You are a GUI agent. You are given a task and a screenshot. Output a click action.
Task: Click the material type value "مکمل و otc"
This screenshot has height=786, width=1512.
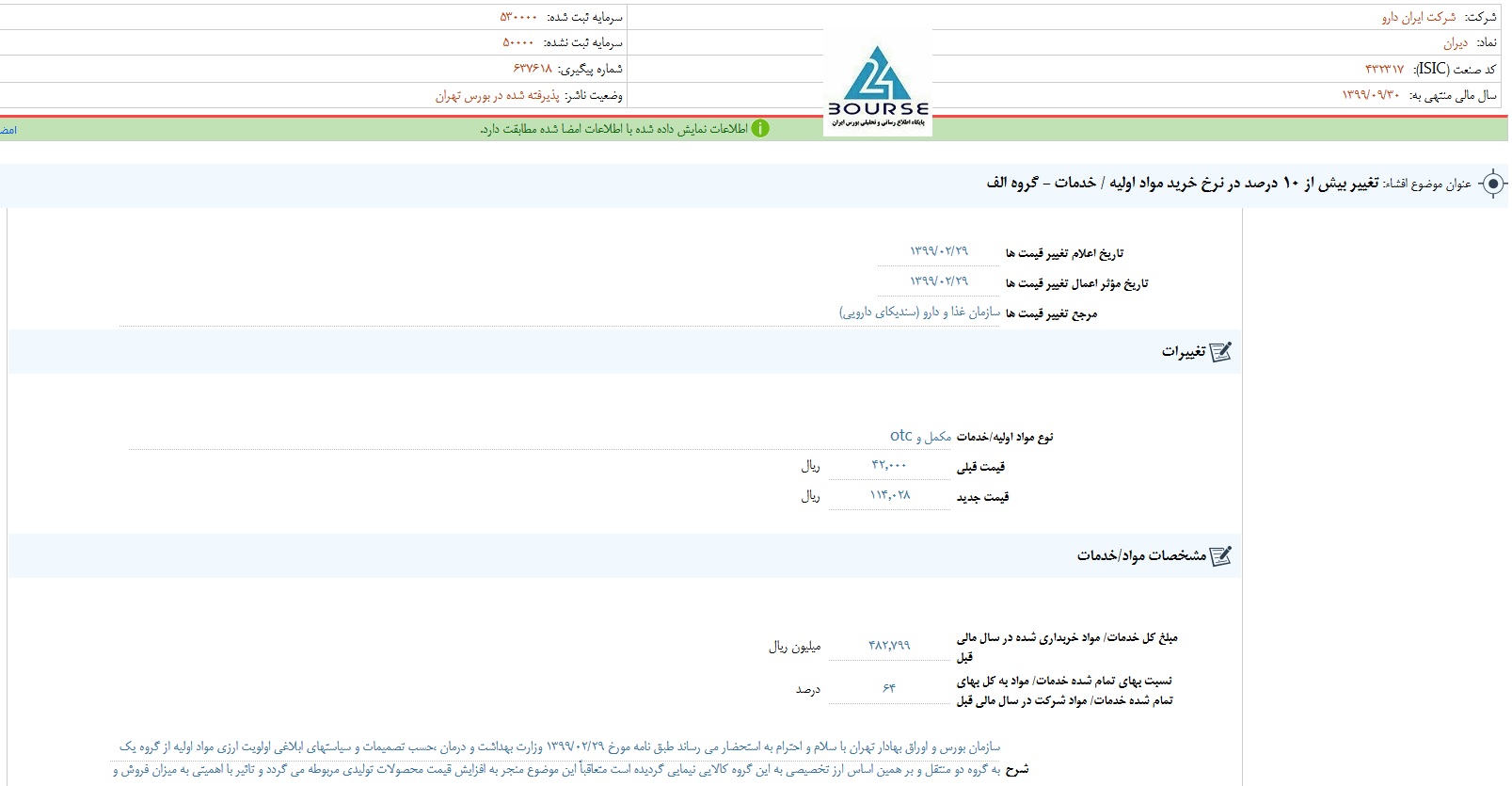920,436
